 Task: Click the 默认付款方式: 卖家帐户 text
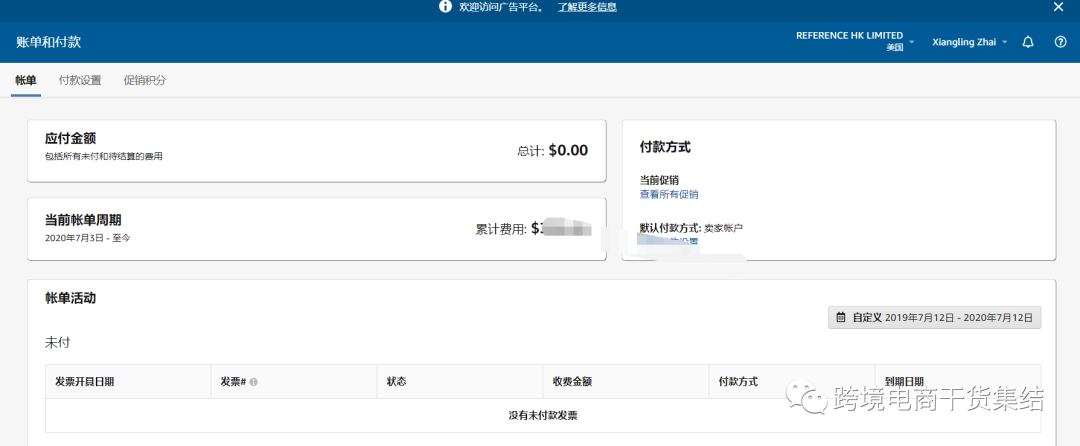(692, 227)
